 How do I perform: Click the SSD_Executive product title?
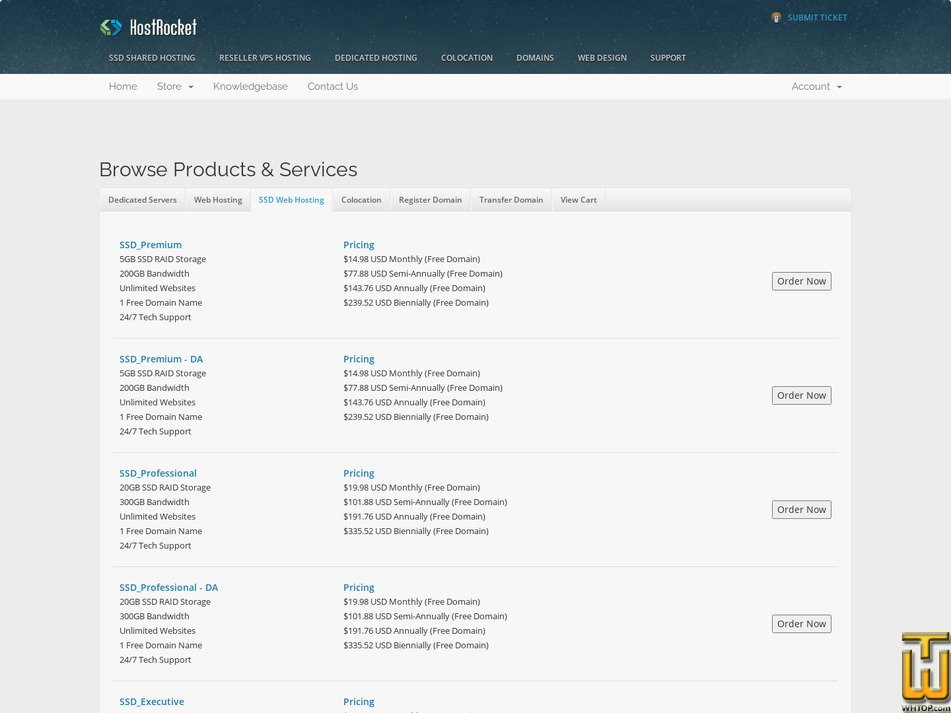(x=152, y=701)
